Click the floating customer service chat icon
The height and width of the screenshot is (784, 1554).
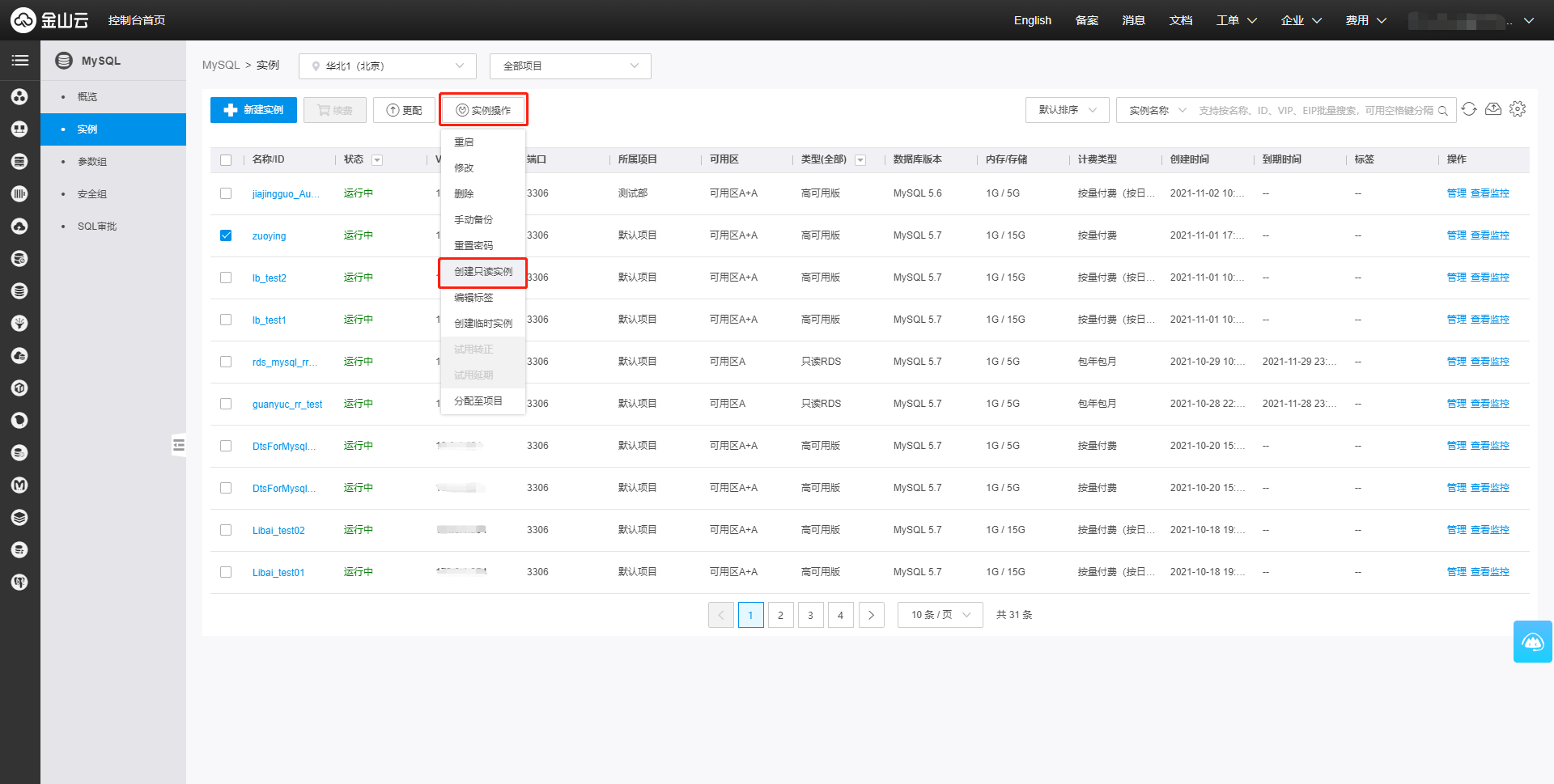[x=1532, y=642]
